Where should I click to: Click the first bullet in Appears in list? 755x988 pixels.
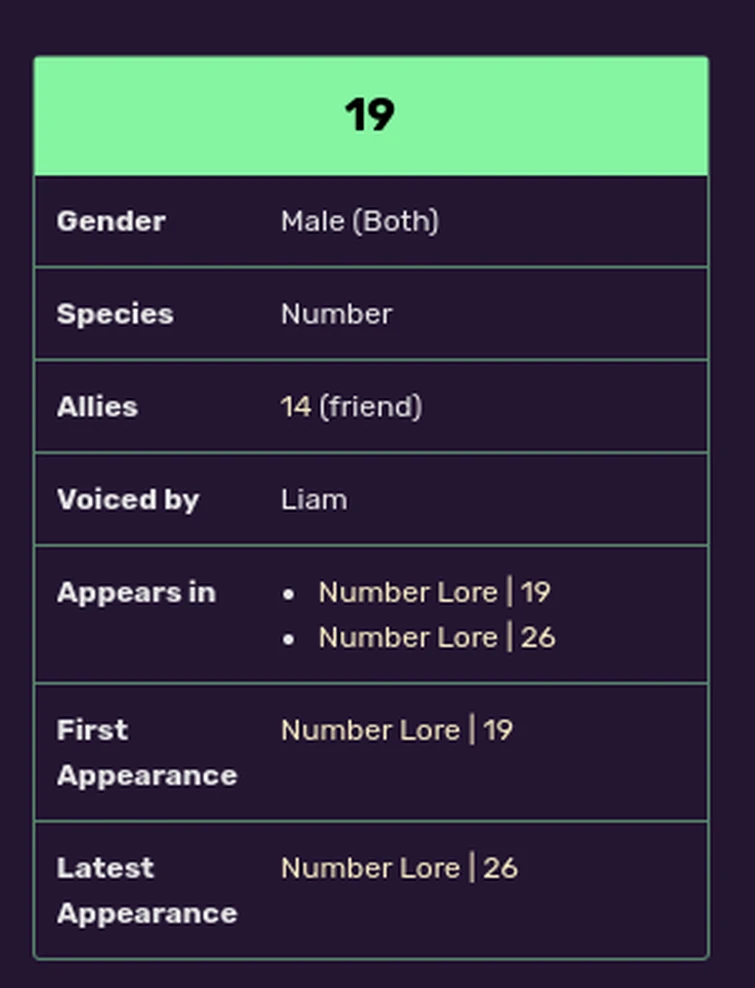click(x=289, y=593)
